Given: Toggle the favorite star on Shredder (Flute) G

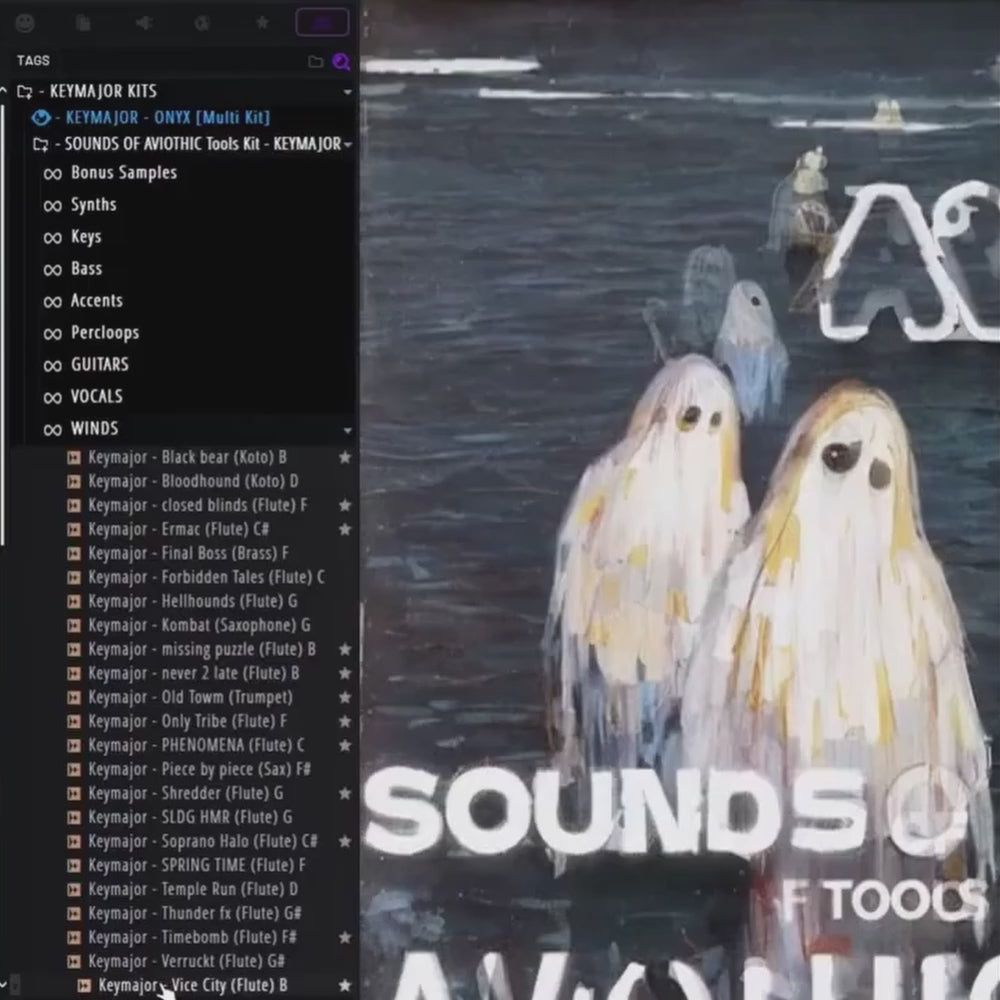Looking at the screenshot, I should 345,793.
